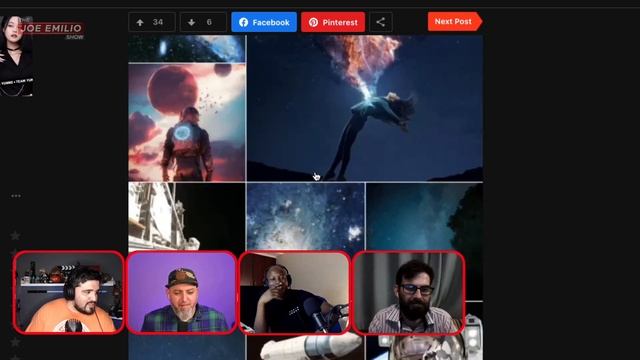Open the white space station image

(x=187, y=216)
